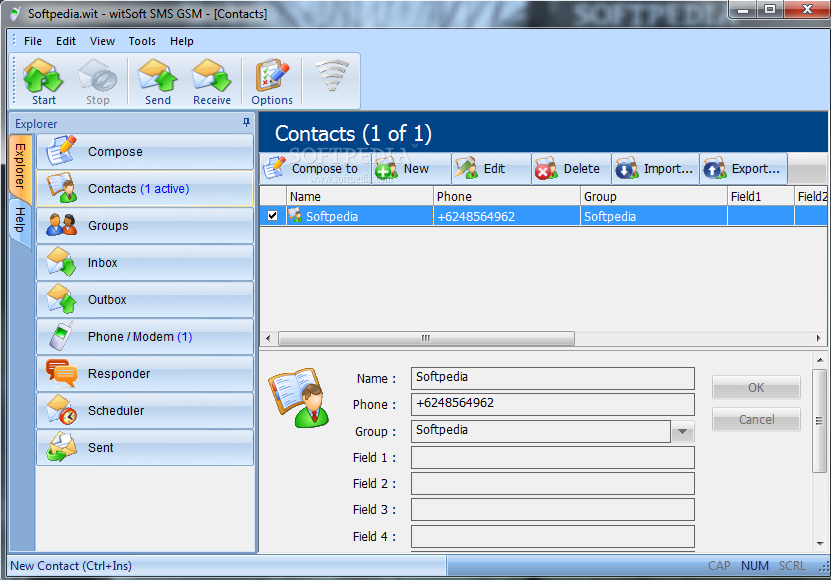
Task: Open the Edit menu
Action: click(66, 41)
